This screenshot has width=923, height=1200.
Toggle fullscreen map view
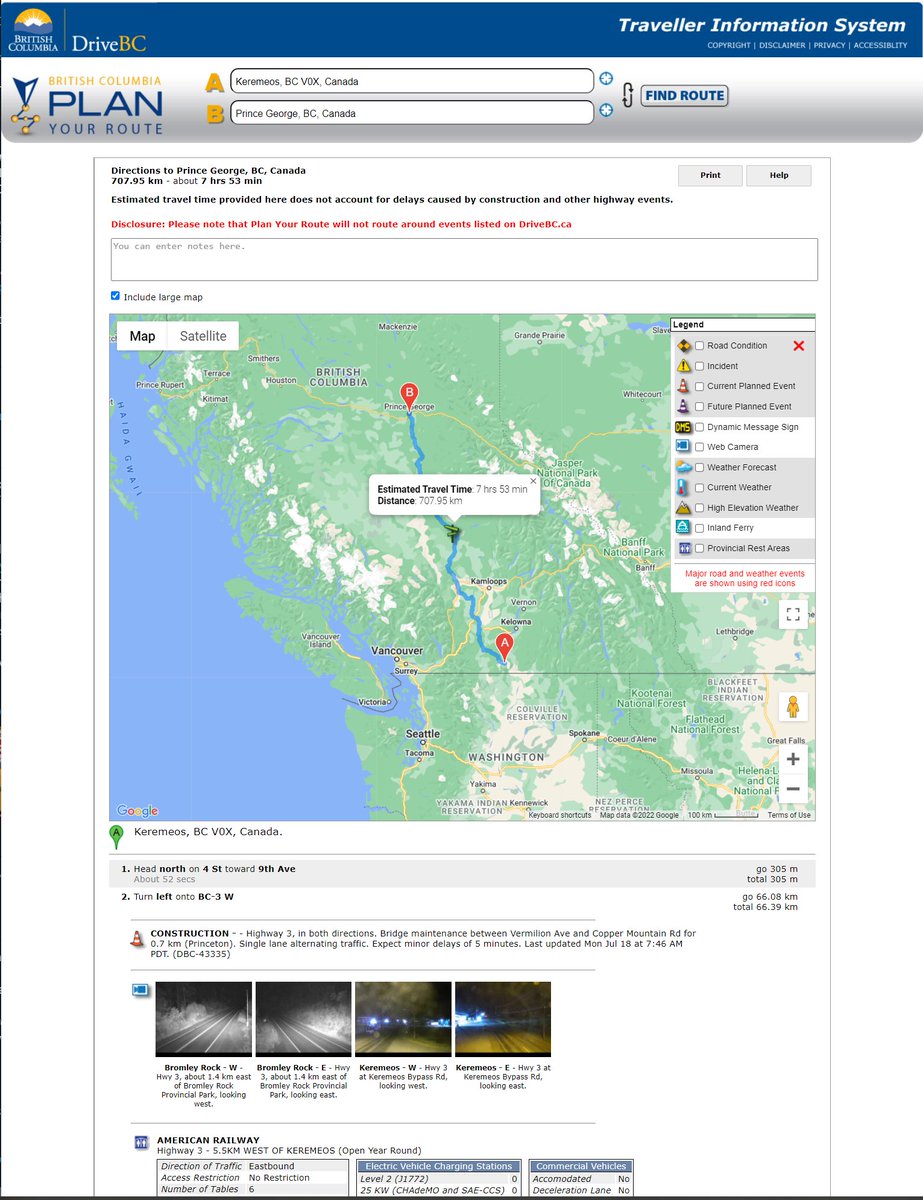coord(793,614)
